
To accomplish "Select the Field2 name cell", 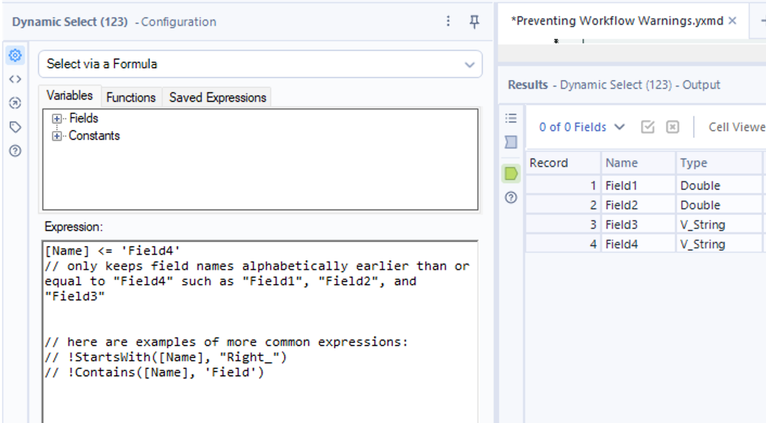I will tap(639, 205).
